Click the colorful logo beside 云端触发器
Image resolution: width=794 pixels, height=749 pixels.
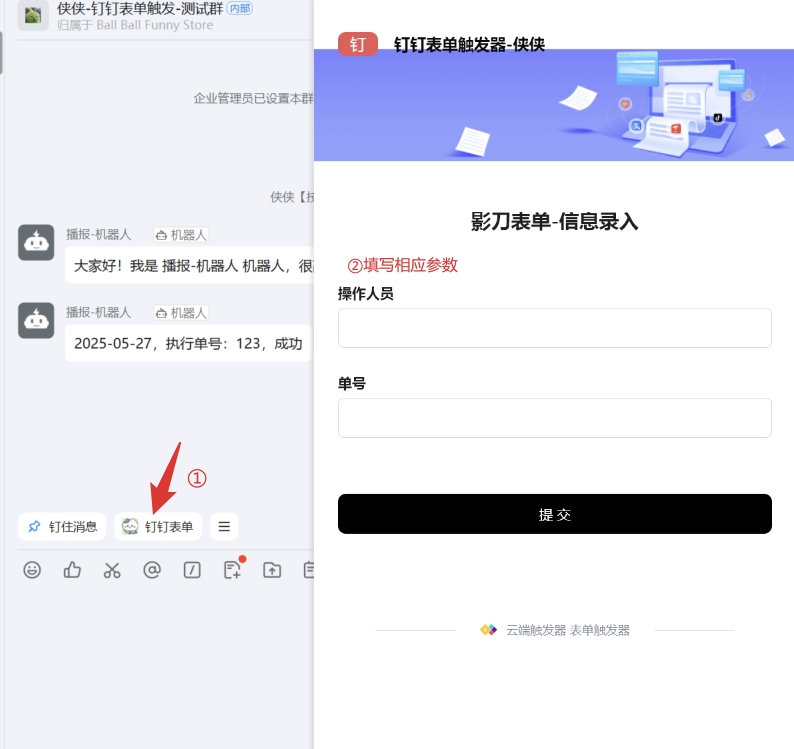coord(488,630)
